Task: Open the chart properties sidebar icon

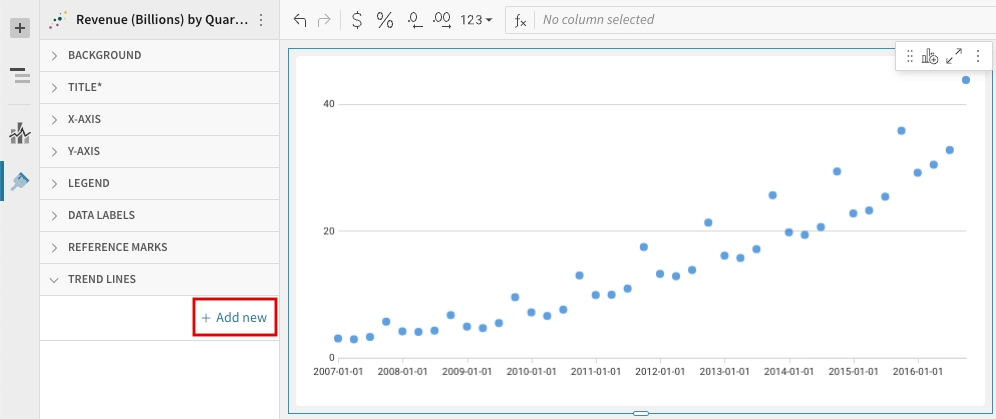Action: [x=19, y=133]
